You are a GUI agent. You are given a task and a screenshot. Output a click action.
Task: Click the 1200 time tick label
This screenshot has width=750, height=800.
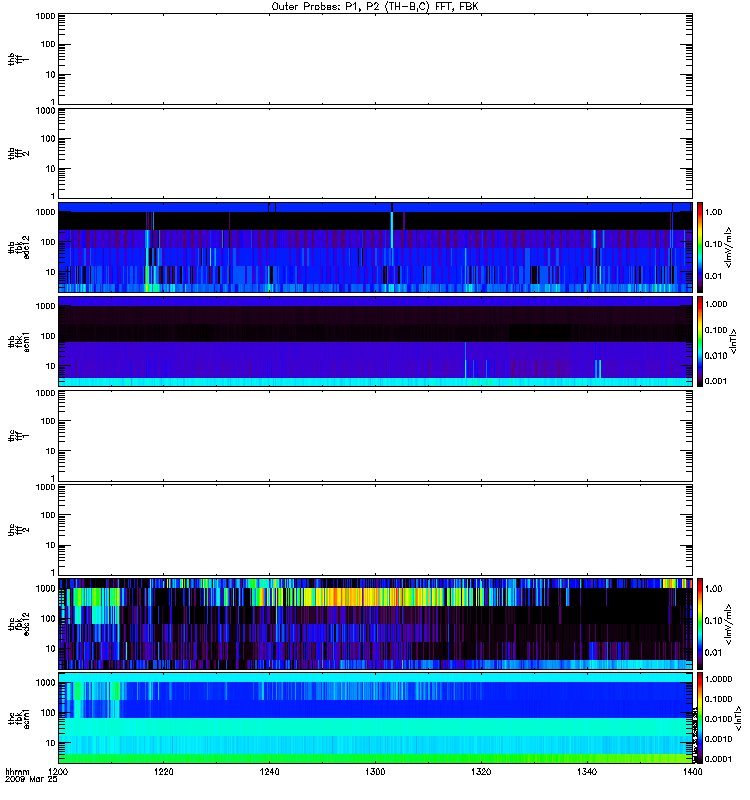point(58,771)
